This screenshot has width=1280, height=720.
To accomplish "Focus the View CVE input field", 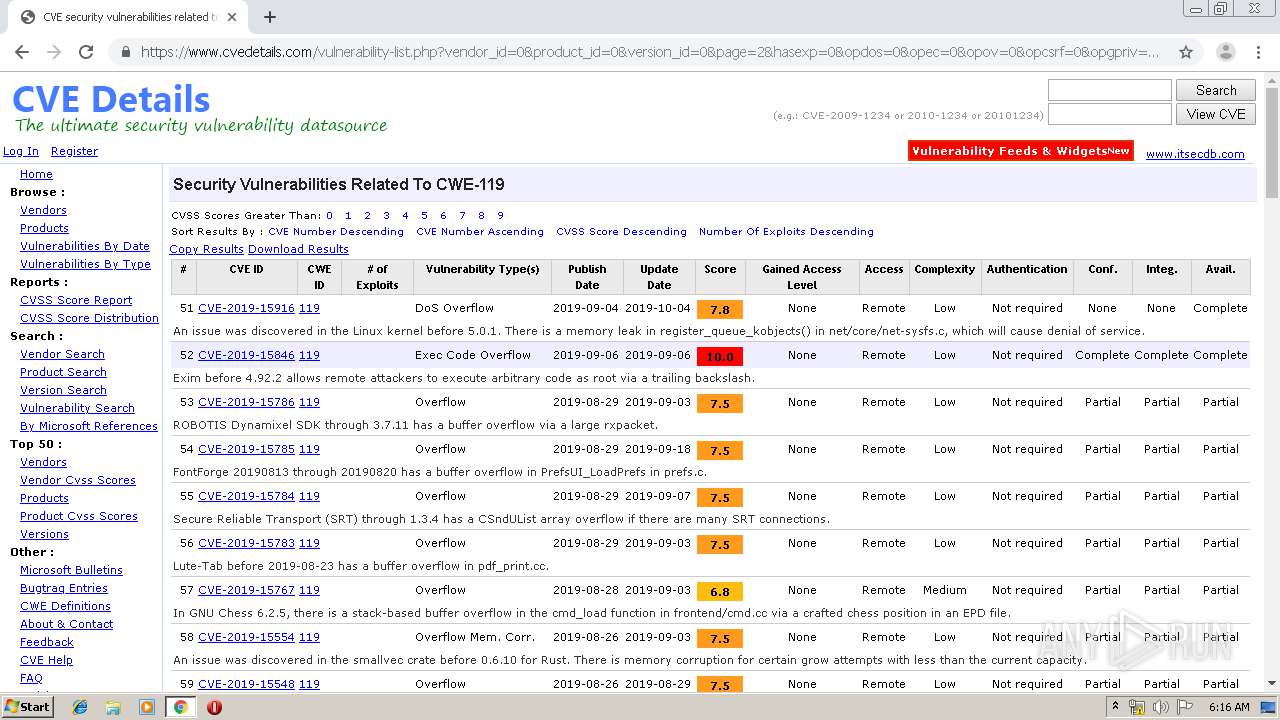I will pyautogui.click(x=1109, y=114).
